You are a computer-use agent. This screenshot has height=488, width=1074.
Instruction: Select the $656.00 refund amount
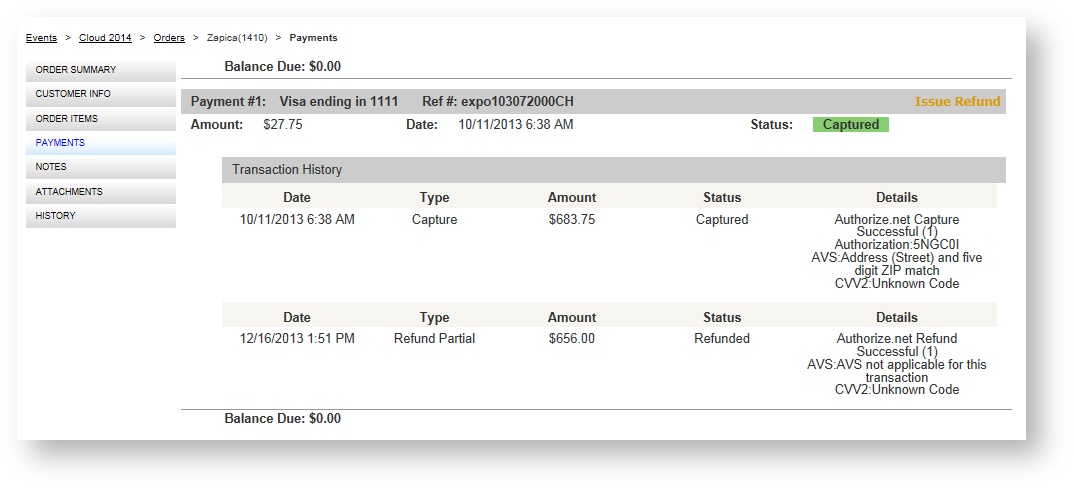click(x=572, y=339)
